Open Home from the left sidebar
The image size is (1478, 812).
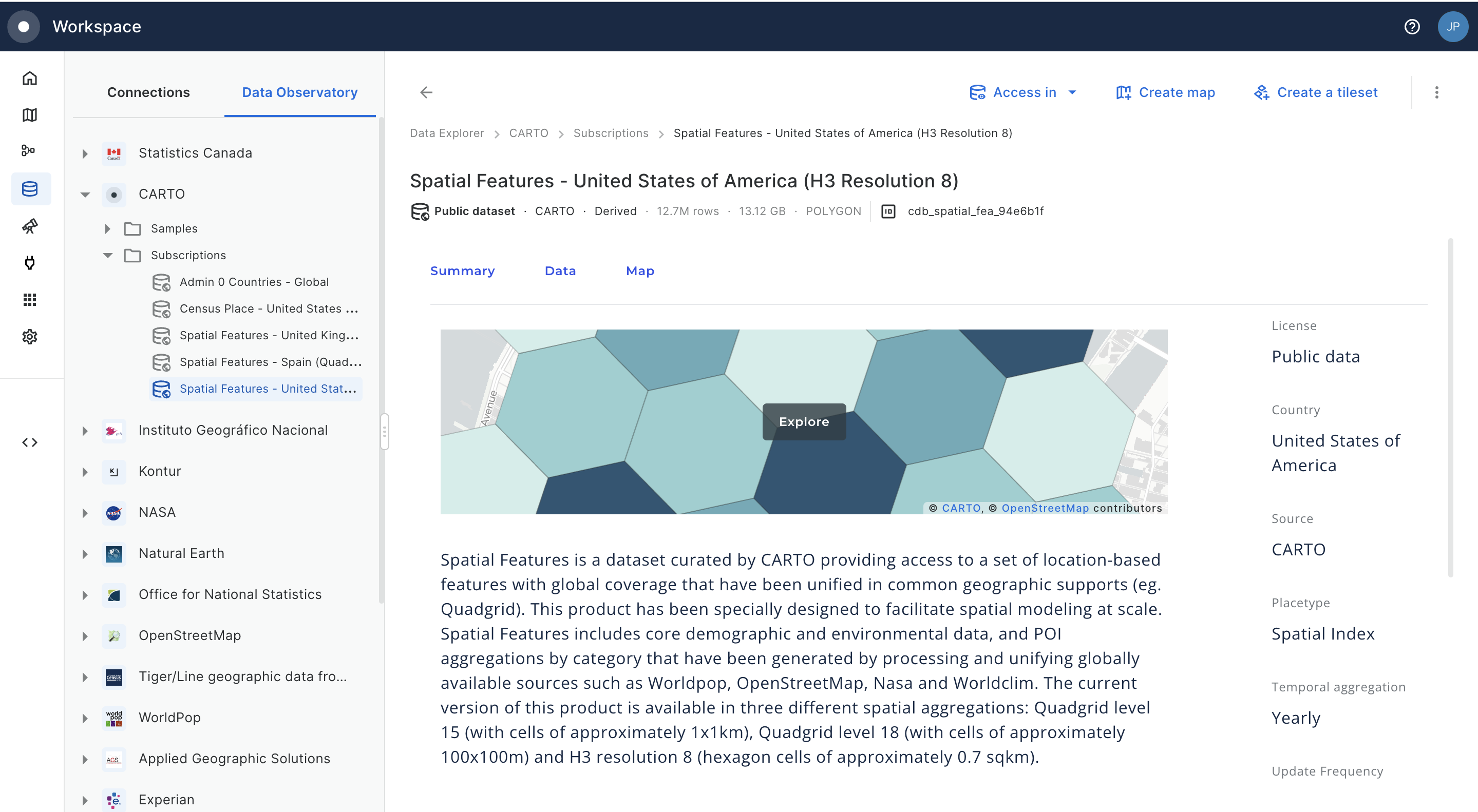click(30, 78)
